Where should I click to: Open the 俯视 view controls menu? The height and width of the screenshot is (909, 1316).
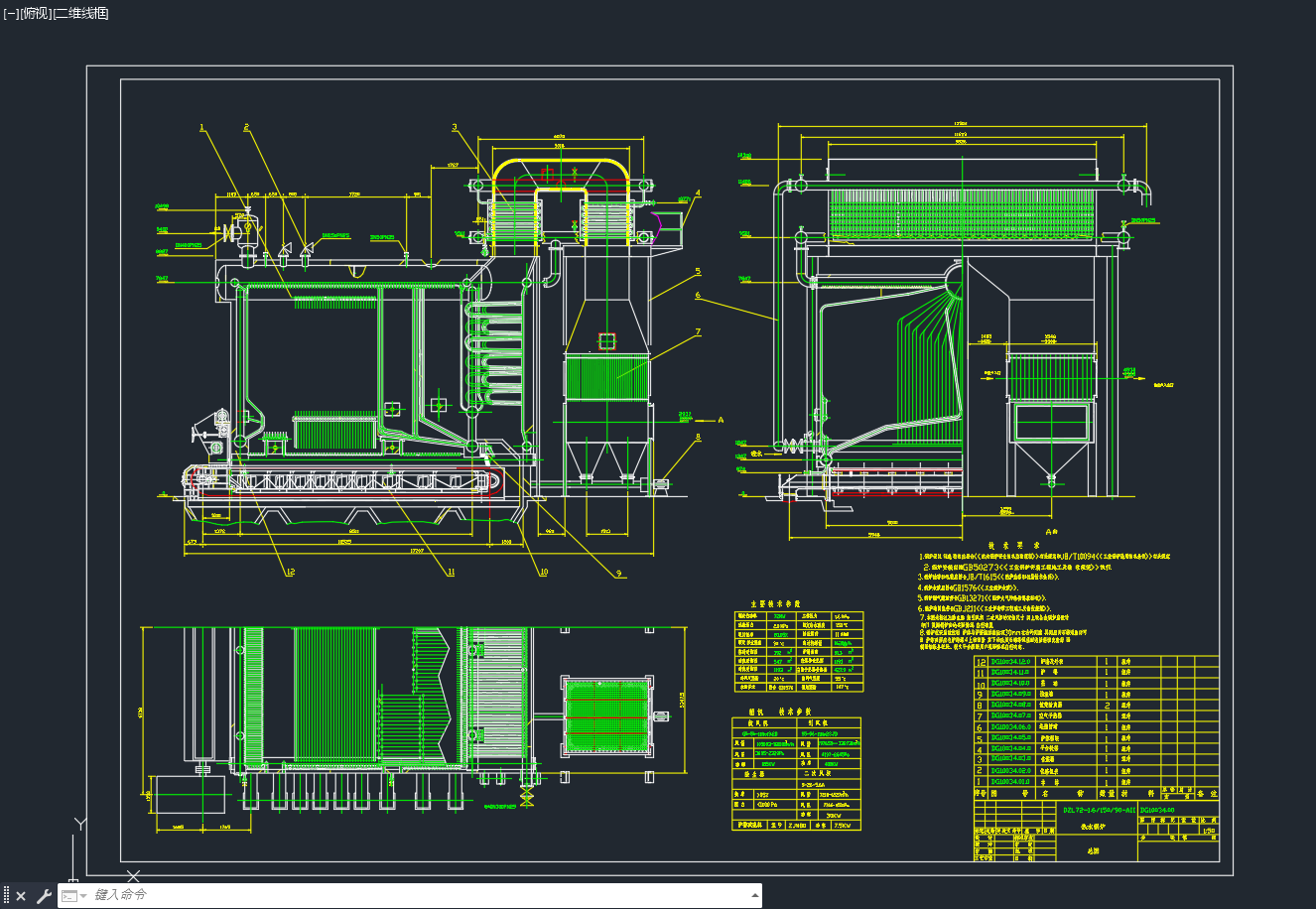34,13
